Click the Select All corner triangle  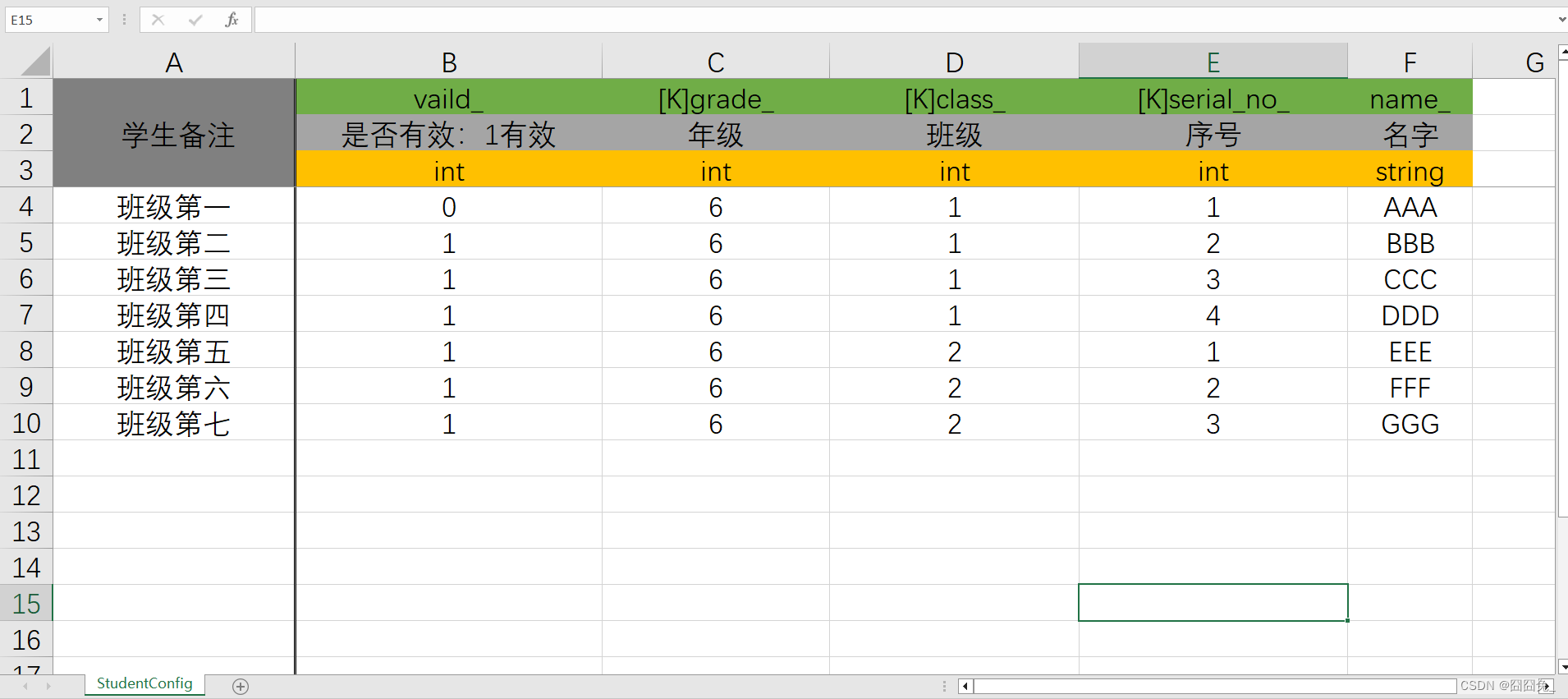tap(34, 62)
